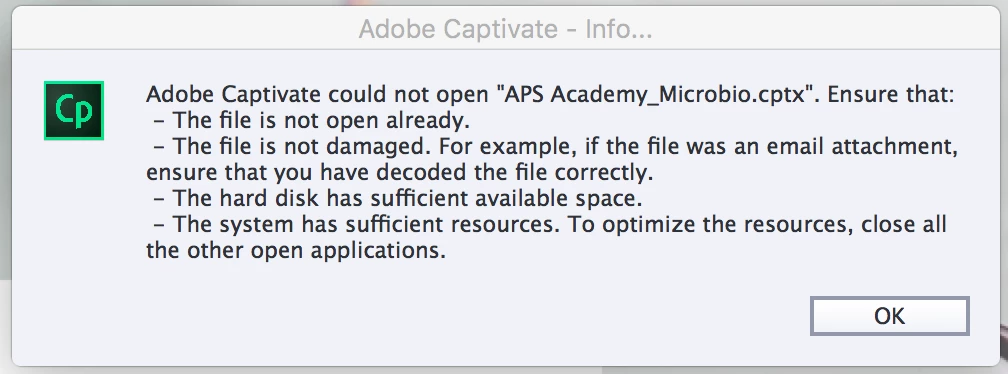This screenshot has width=1008, height=374.
Task: Click the word 'Info...' in title bar
Action: (x=618, y=29)
